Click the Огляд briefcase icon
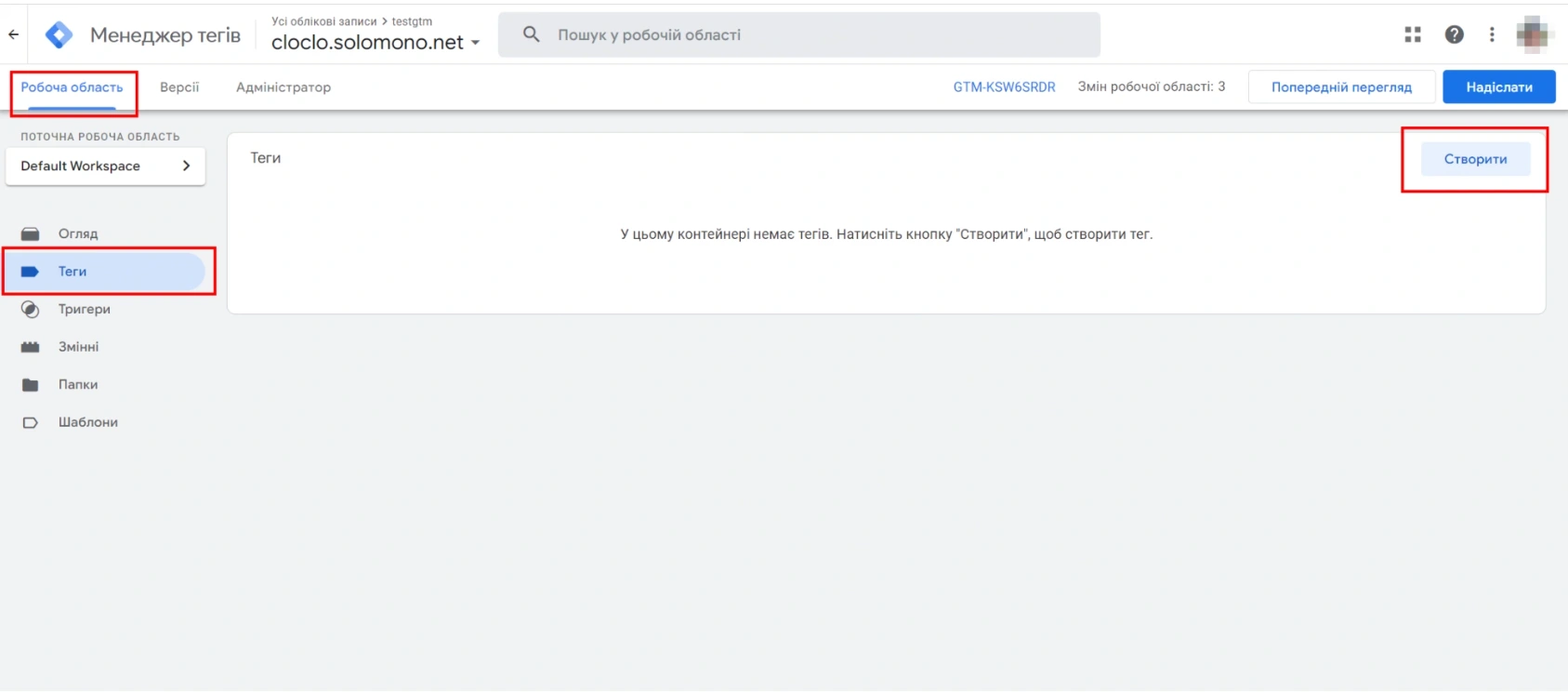 (x=31, y=233)
